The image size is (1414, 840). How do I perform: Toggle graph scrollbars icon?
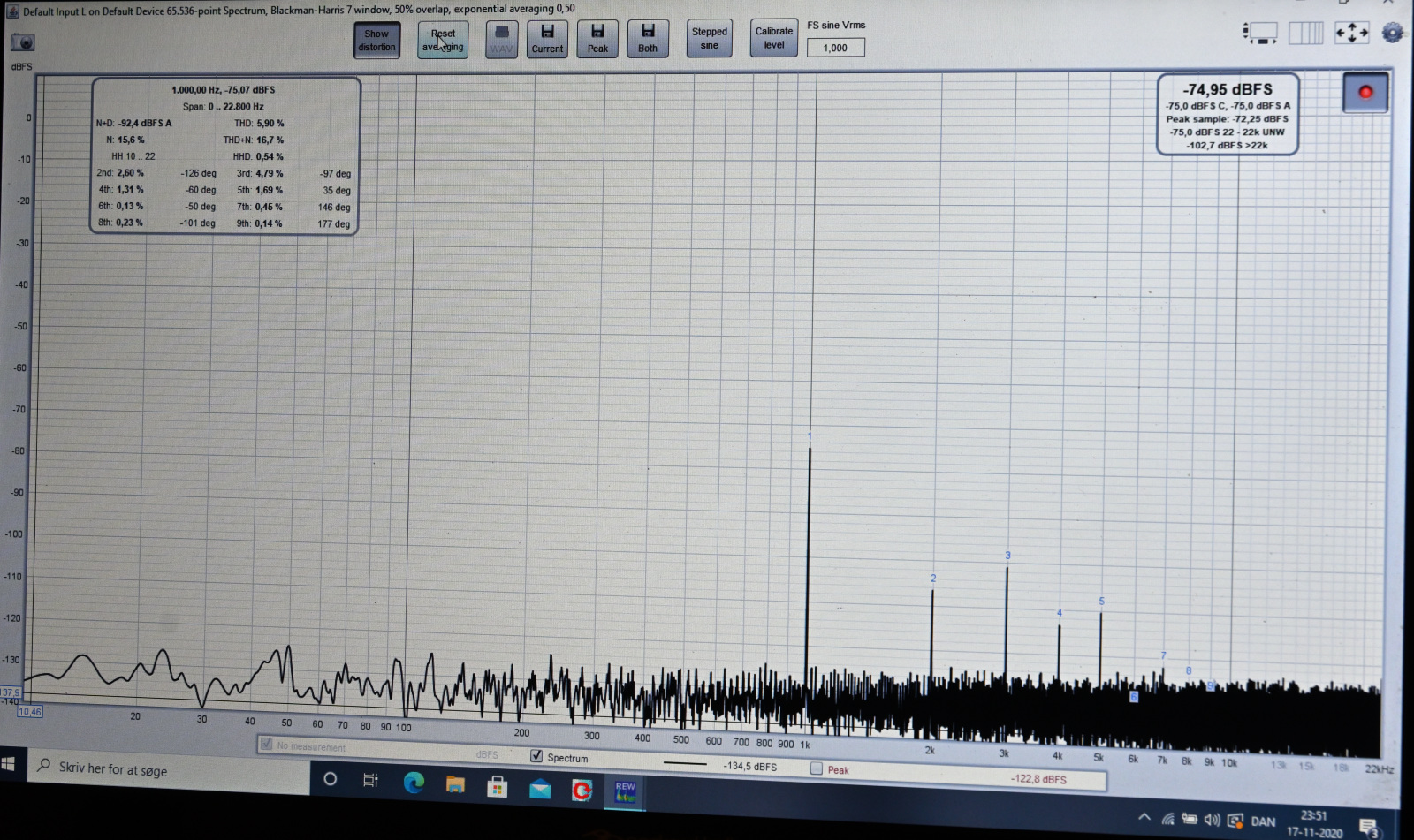[x=1260, y=34]
